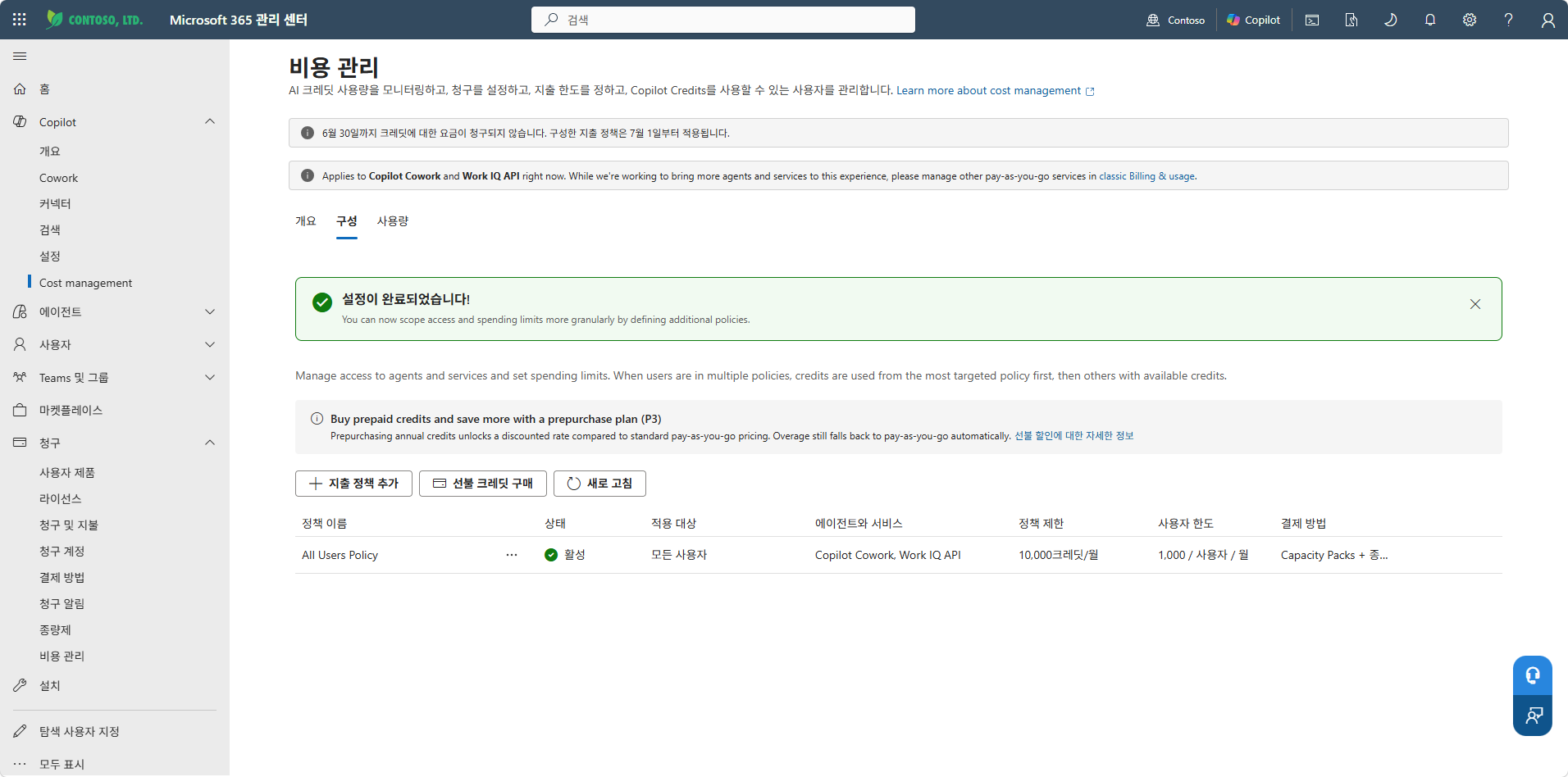The width and height of the screenshot is (1568, 777).
Task: Open the app launcher waffle icon
Action: point(20,20)
